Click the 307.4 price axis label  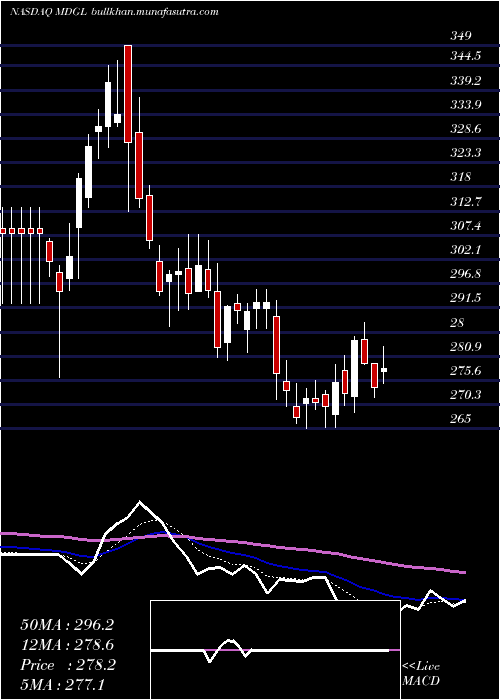pos(466,226)
